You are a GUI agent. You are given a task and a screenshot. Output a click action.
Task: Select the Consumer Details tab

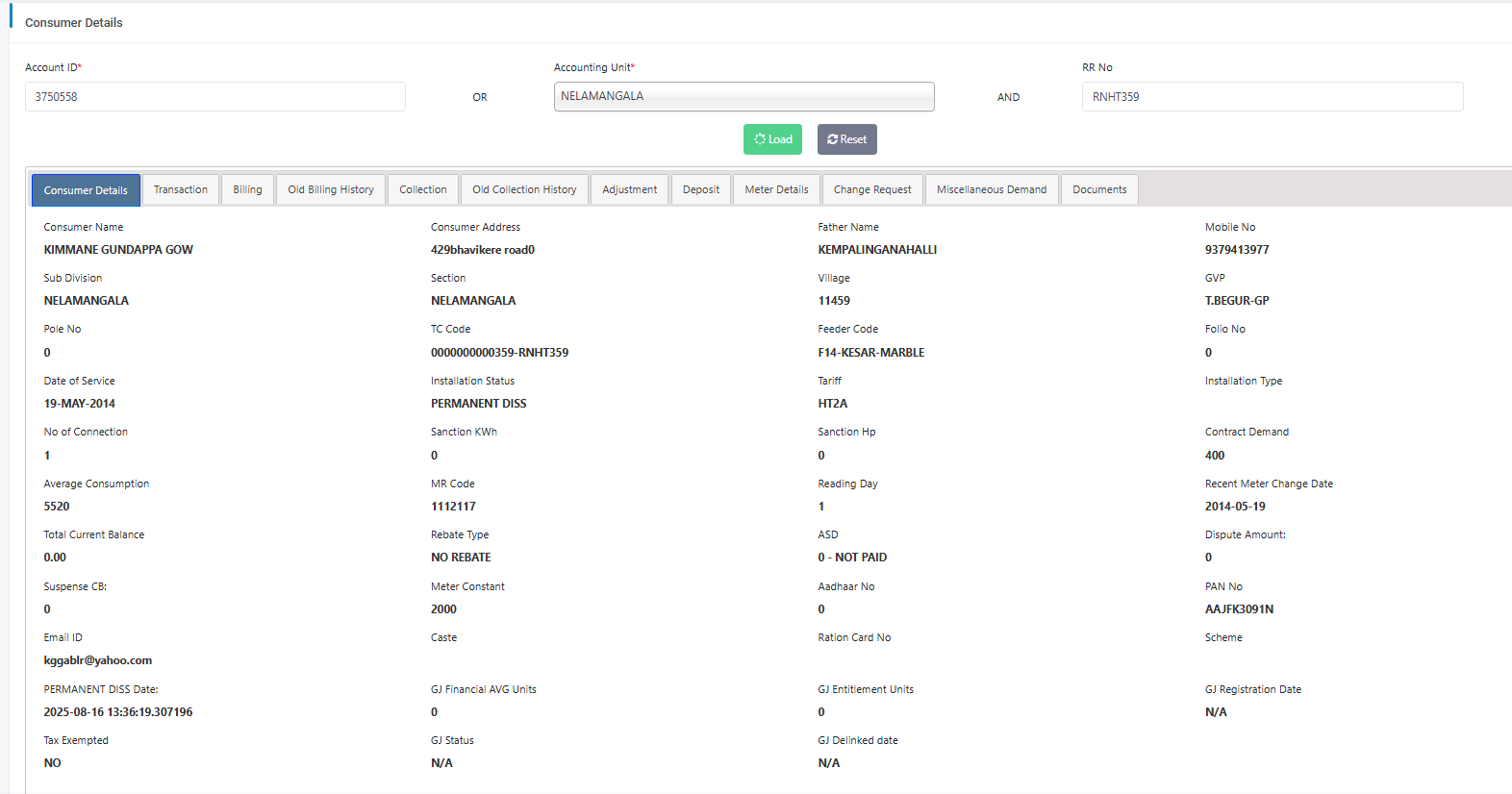[86, 190]
